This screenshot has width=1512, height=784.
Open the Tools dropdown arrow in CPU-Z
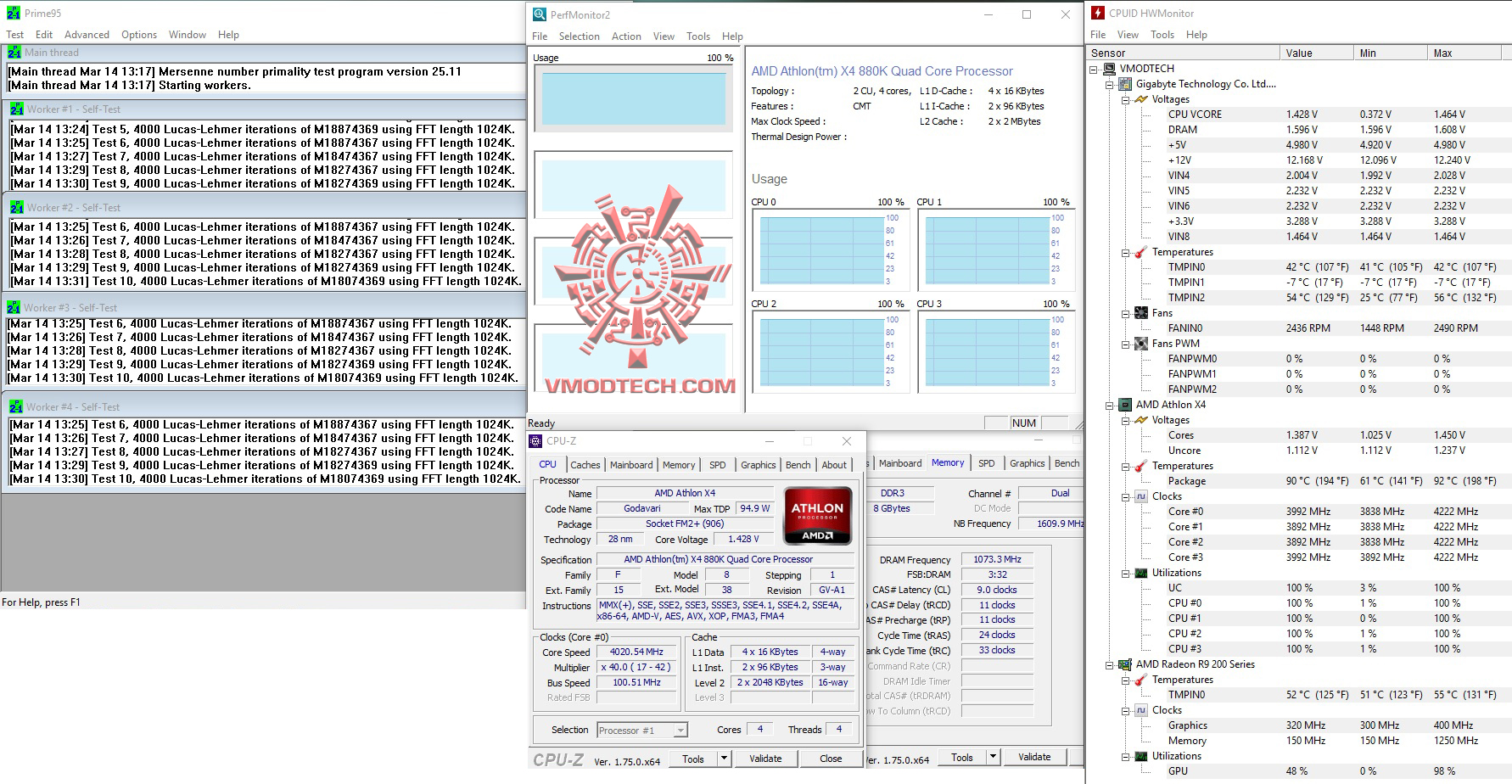[x=724, y=758]
